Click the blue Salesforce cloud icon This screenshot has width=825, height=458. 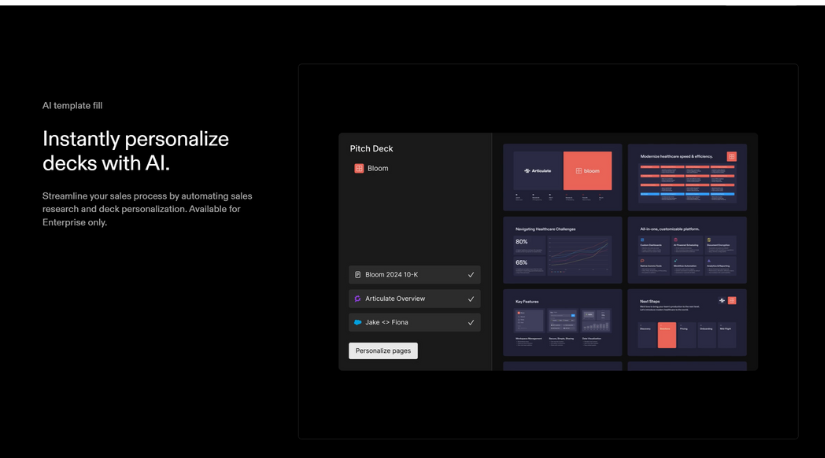[x=358, y=322]
